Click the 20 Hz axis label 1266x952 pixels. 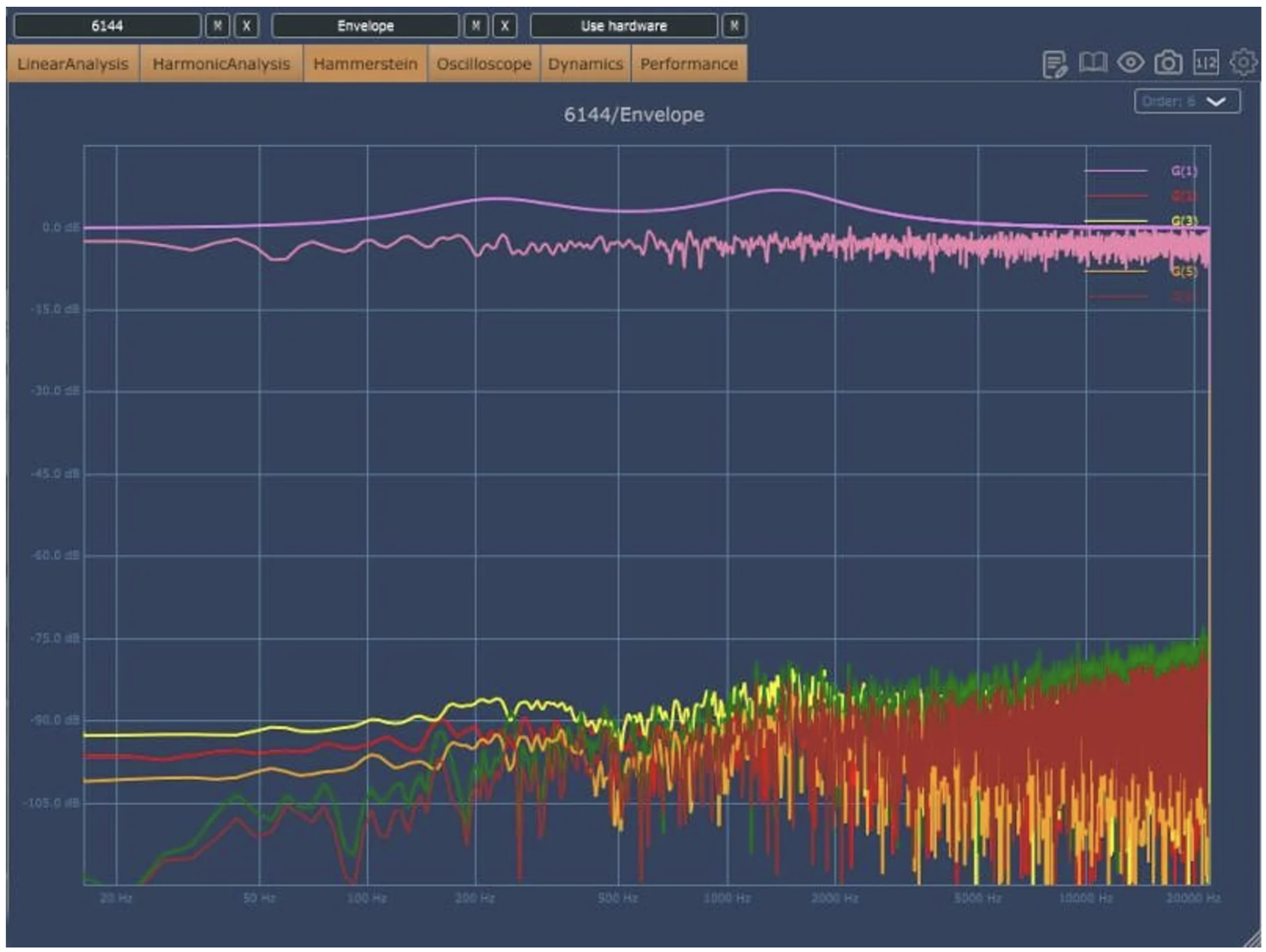point(116,898)
